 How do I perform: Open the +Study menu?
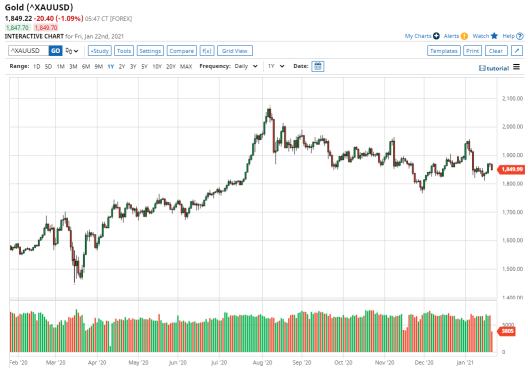[100, 51]
